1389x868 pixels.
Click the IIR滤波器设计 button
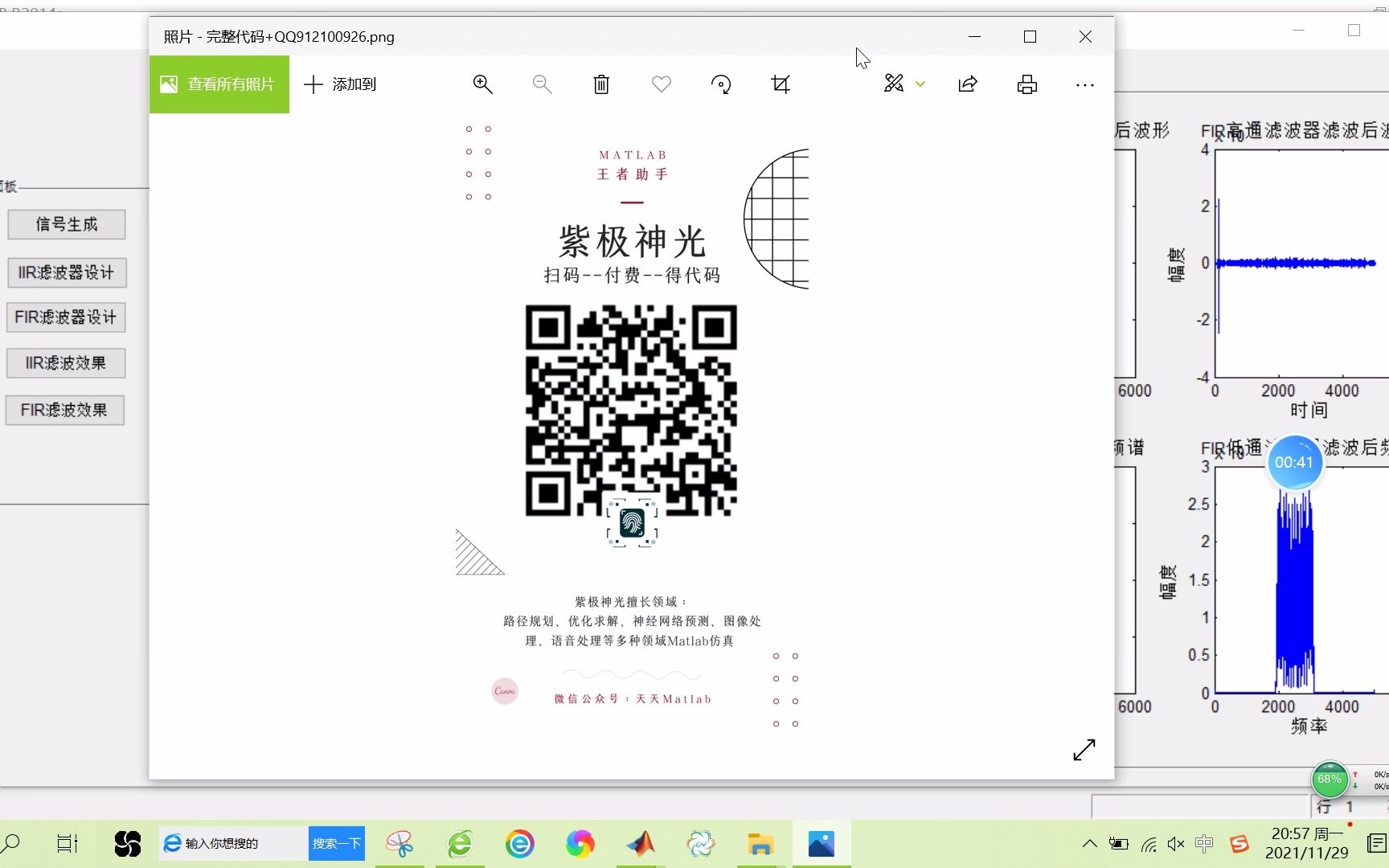click(x=67, y=272)
